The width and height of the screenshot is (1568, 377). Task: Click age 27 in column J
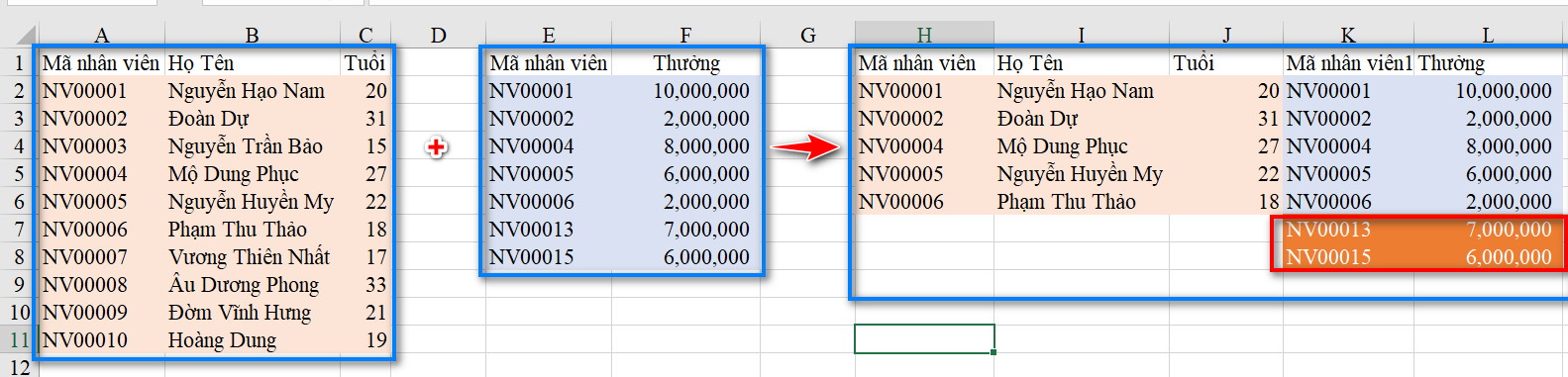1226,146
